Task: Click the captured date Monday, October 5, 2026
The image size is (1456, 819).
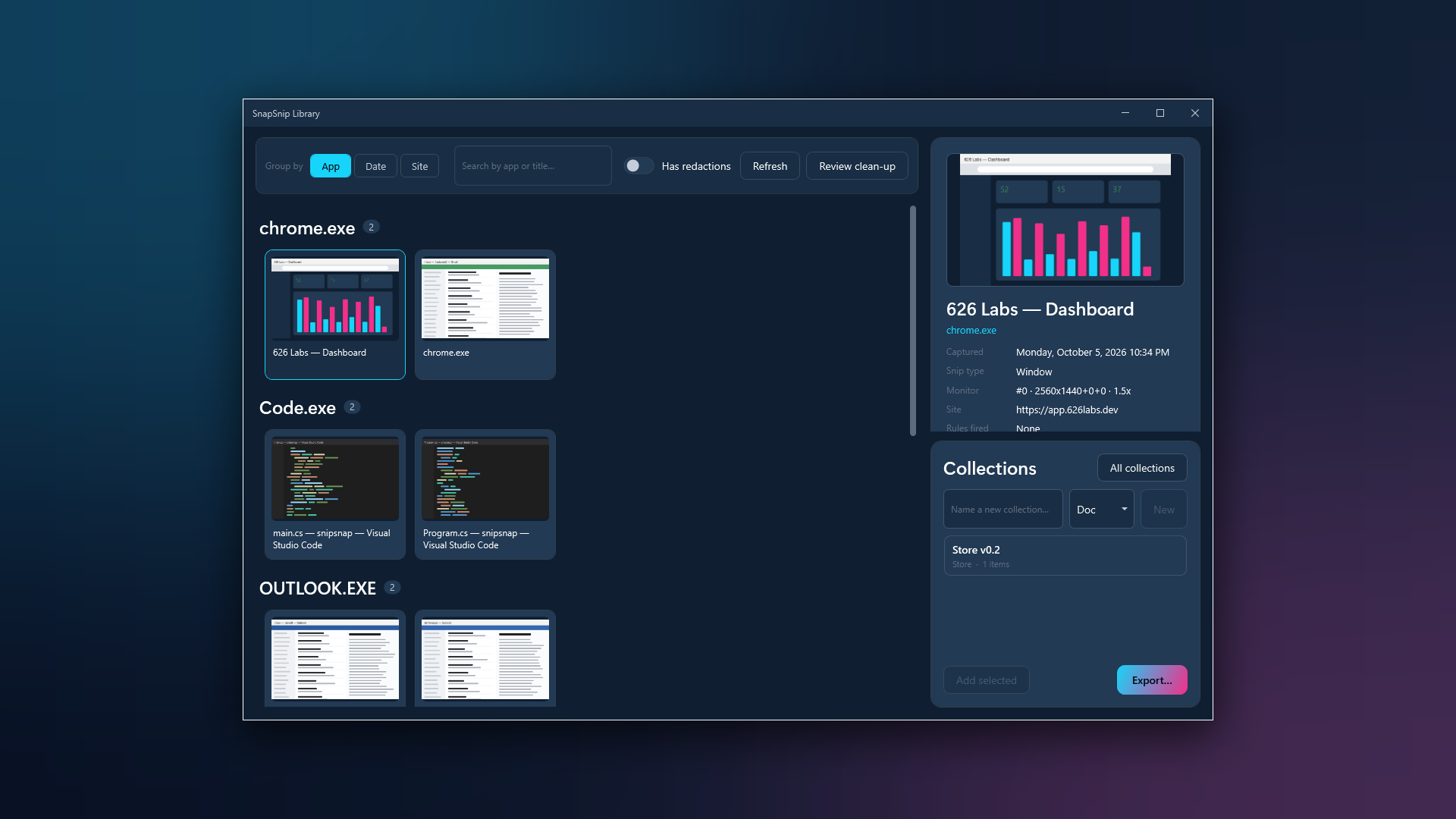Action: [1093, 353]
